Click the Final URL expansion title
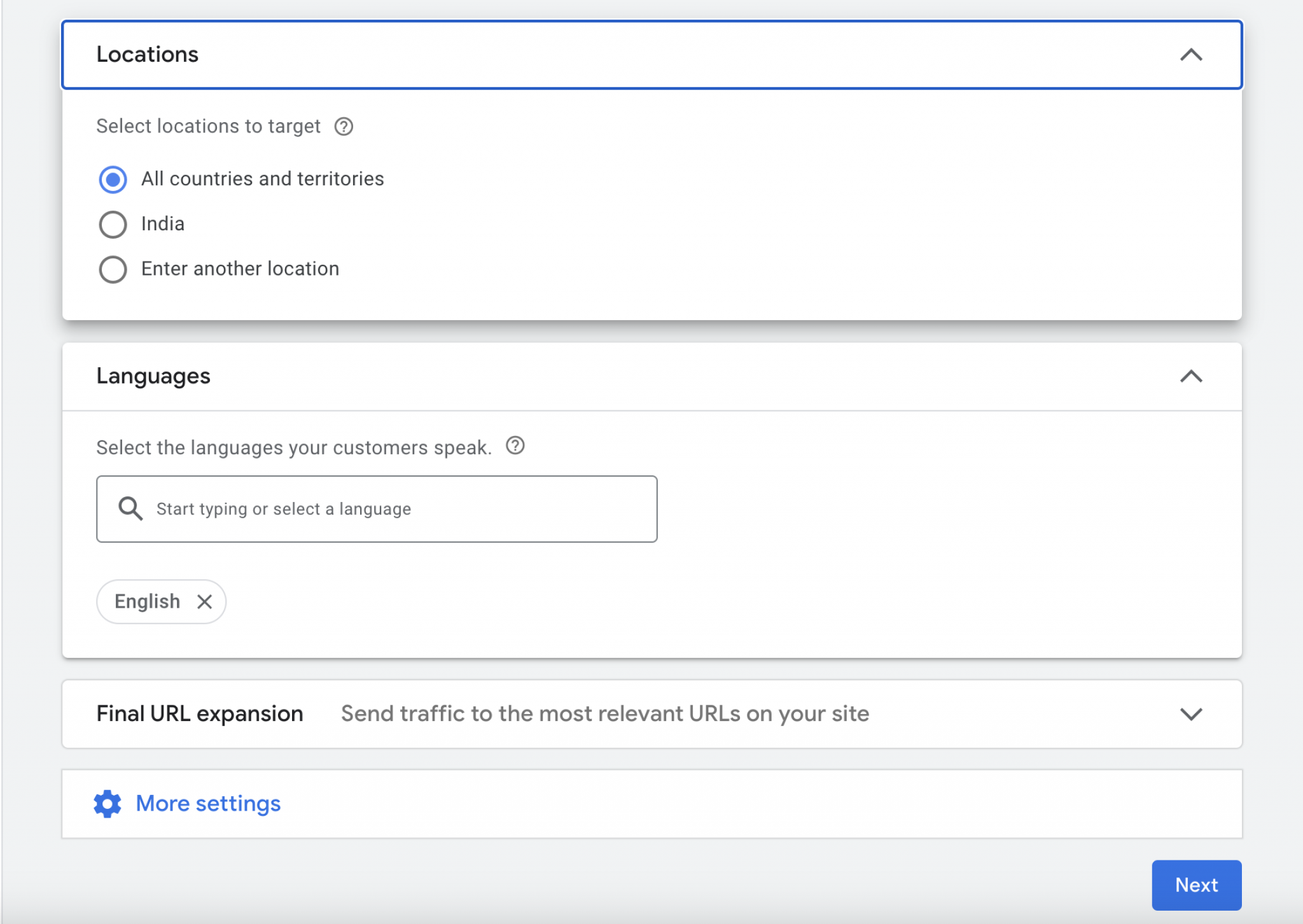Screen dimensions: 1303x924 click(x=200, y=714)
